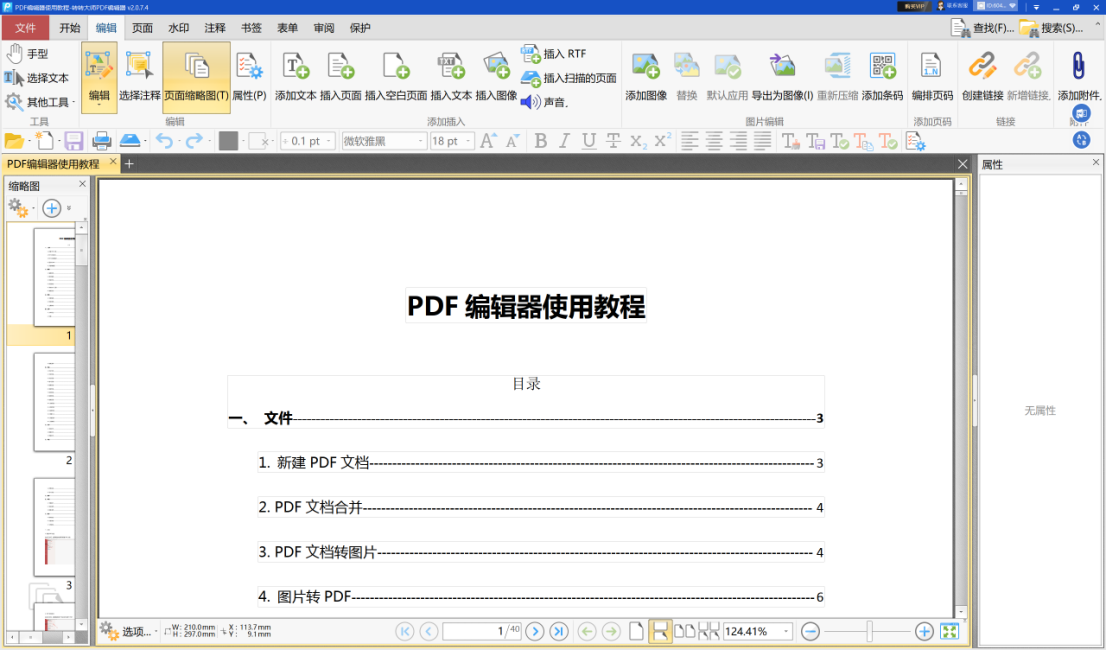The height and width of the screenshot is (650, 1106).
Task: Toggle italic text formatting
Action: [564, 141]
